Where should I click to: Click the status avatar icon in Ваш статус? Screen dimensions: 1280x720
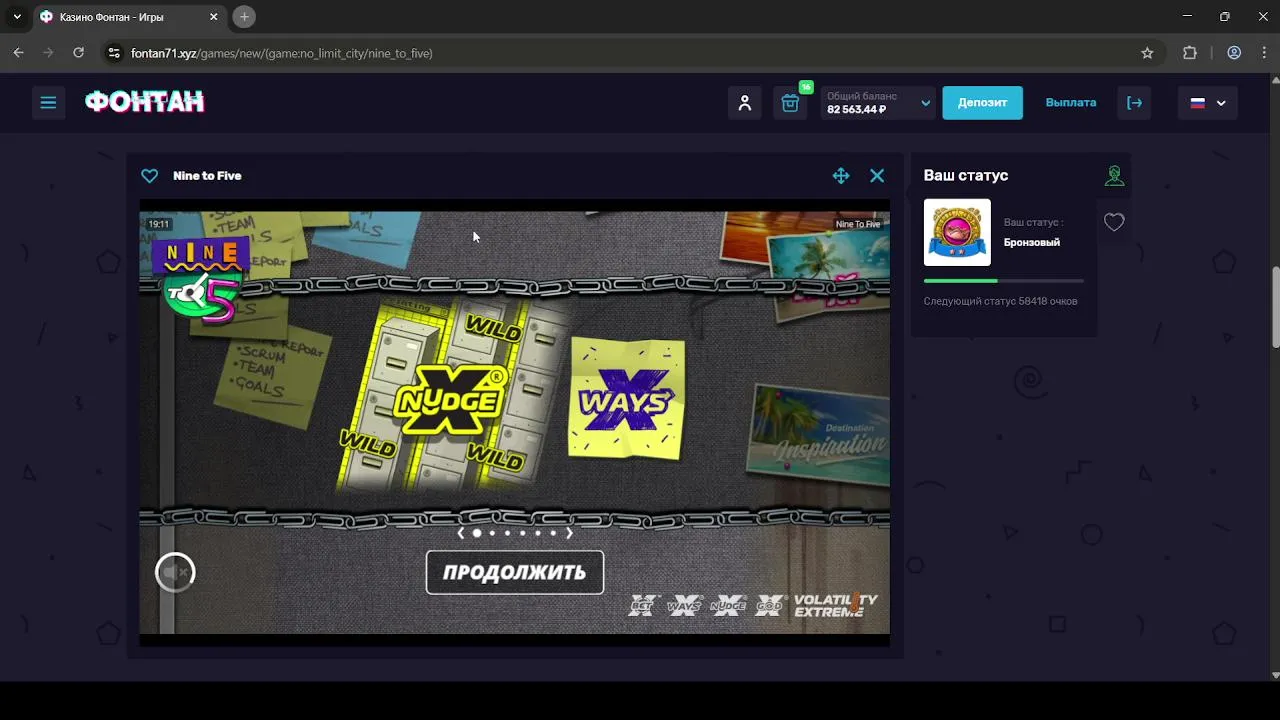[1114, 175]
